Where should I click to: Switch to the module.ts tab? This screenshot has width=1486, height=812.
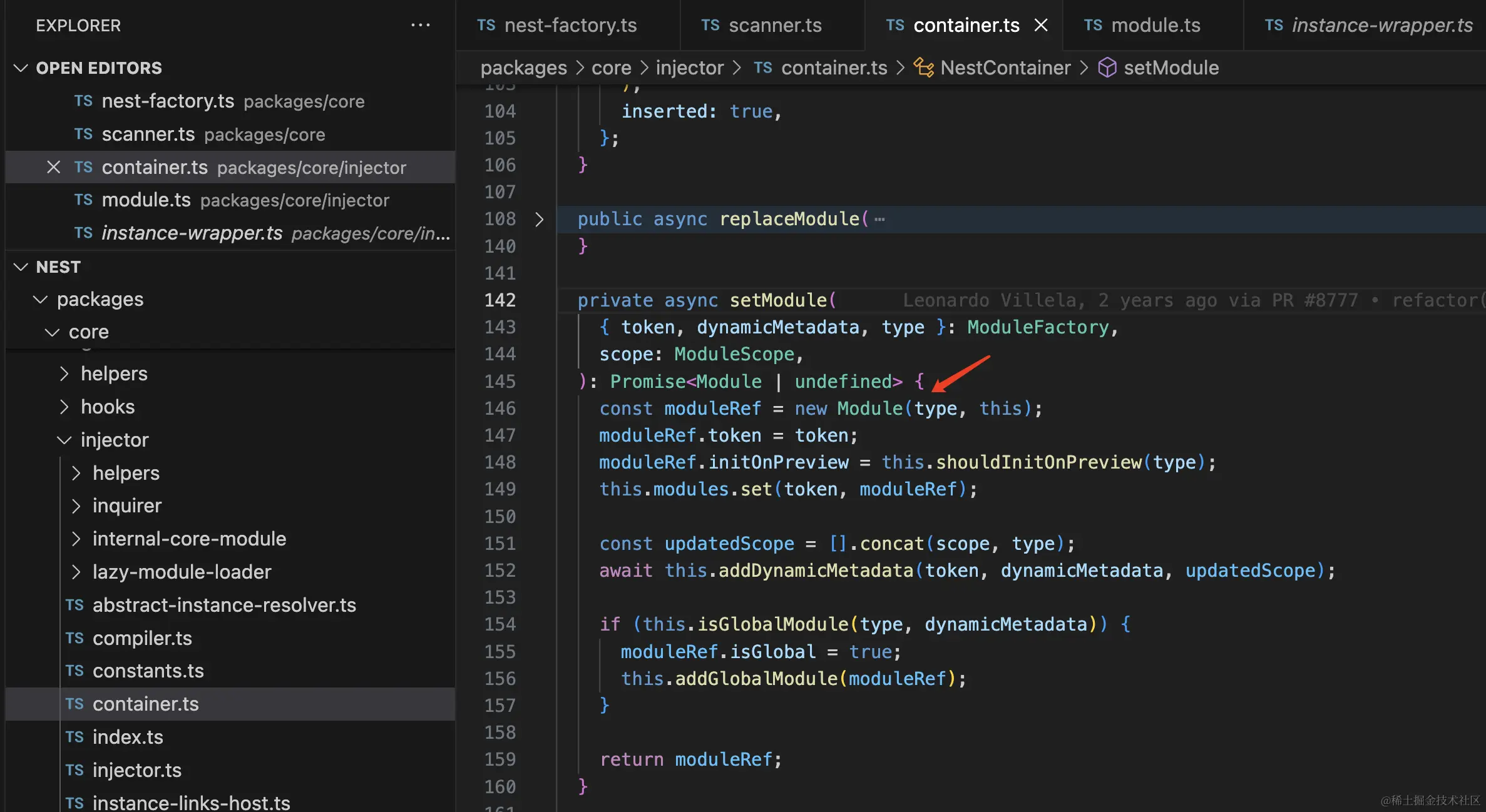(1154, 25)
